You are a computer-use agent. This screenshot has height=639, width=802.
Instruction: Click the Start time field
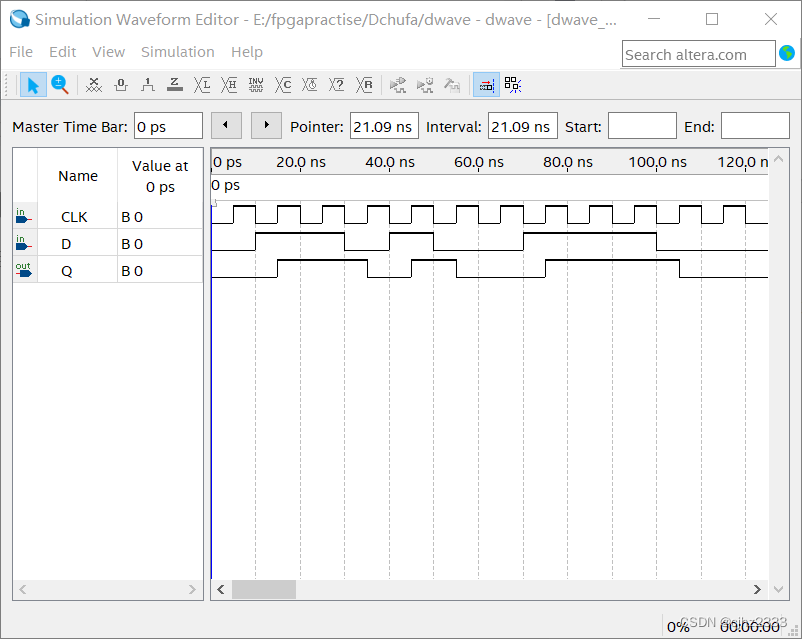point(642,126)
